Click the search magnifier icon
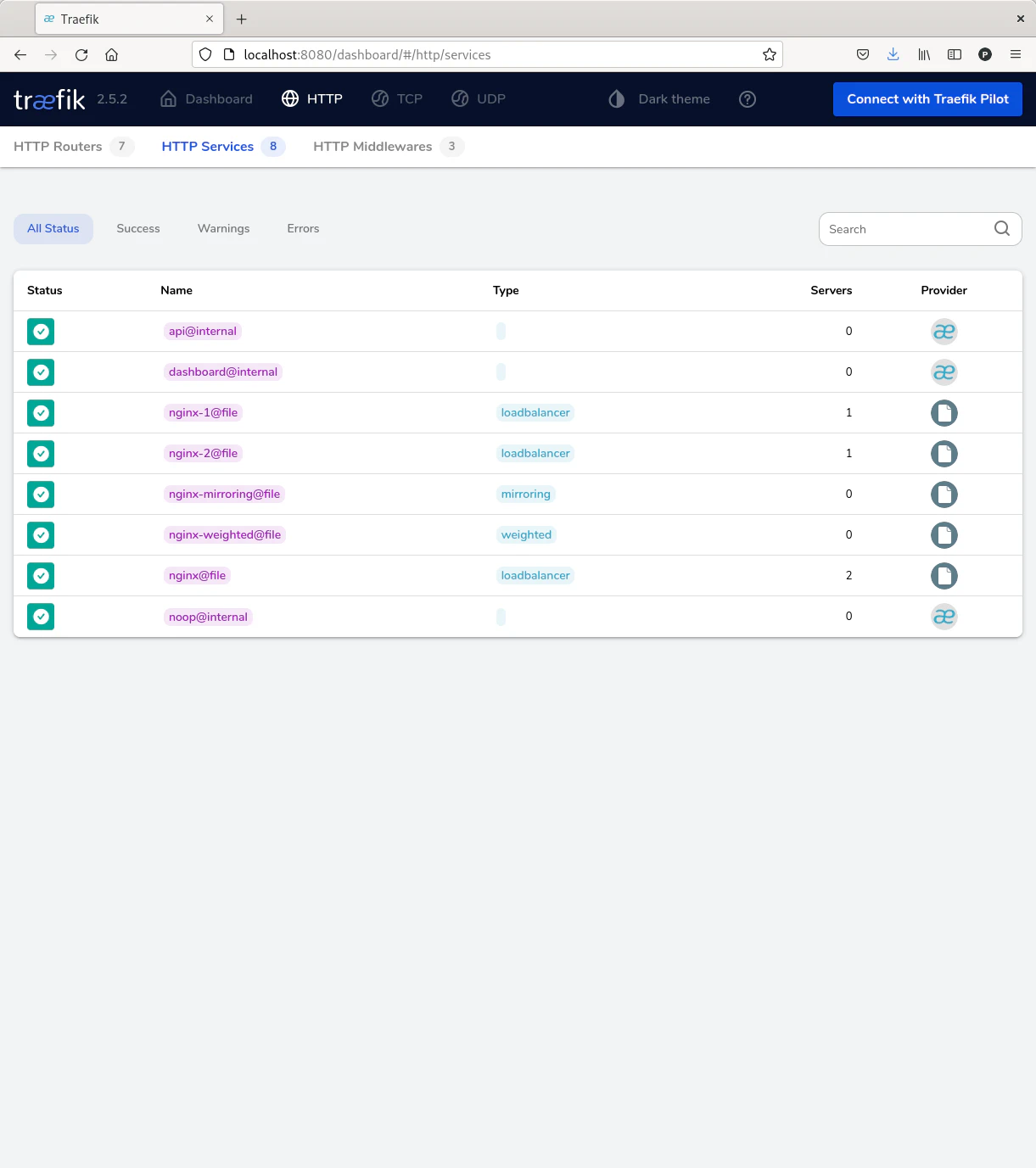1036x1168 pixels. coord(1001,229)
